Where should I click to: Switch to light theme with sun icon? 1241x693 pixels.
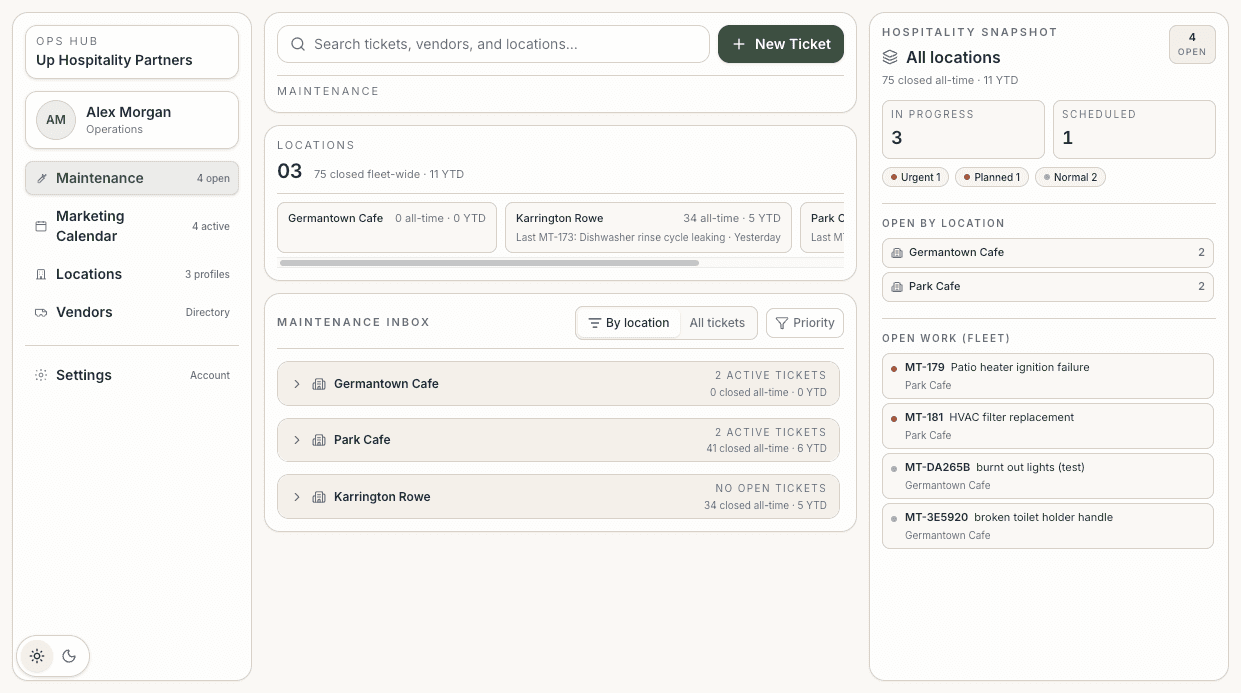click(x=37, y=656)
